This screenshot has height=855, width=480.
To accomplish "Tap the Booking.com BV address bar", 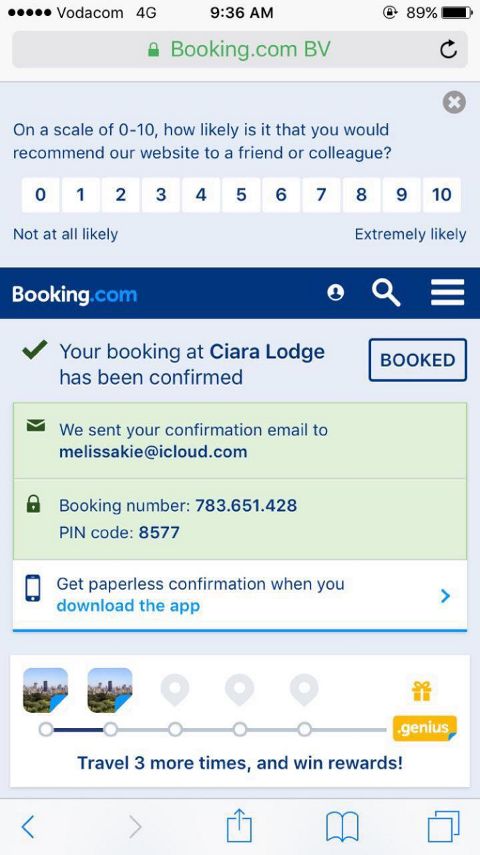I will 239,50.
